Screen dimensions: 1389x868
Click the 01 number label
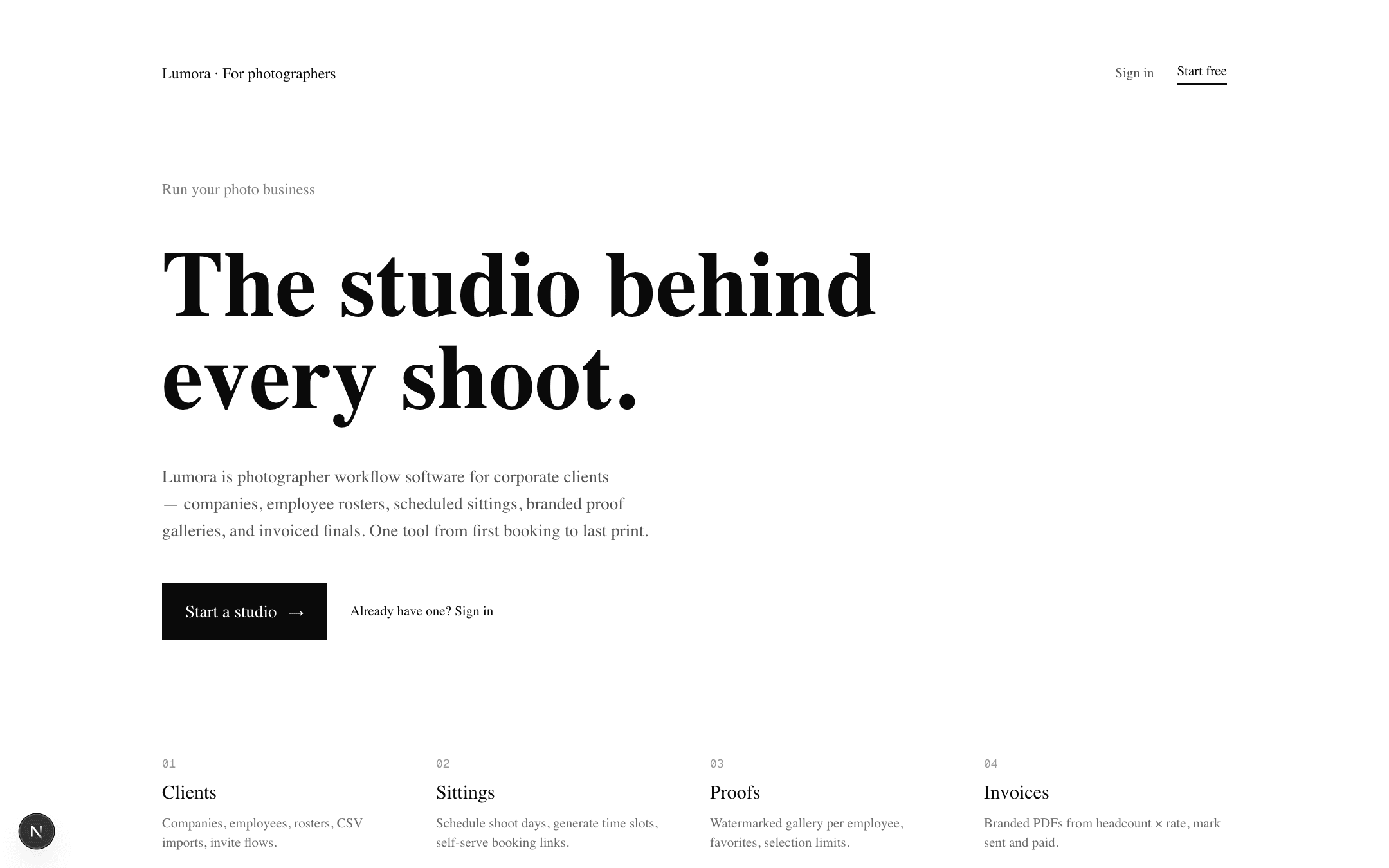click(168, 764)
